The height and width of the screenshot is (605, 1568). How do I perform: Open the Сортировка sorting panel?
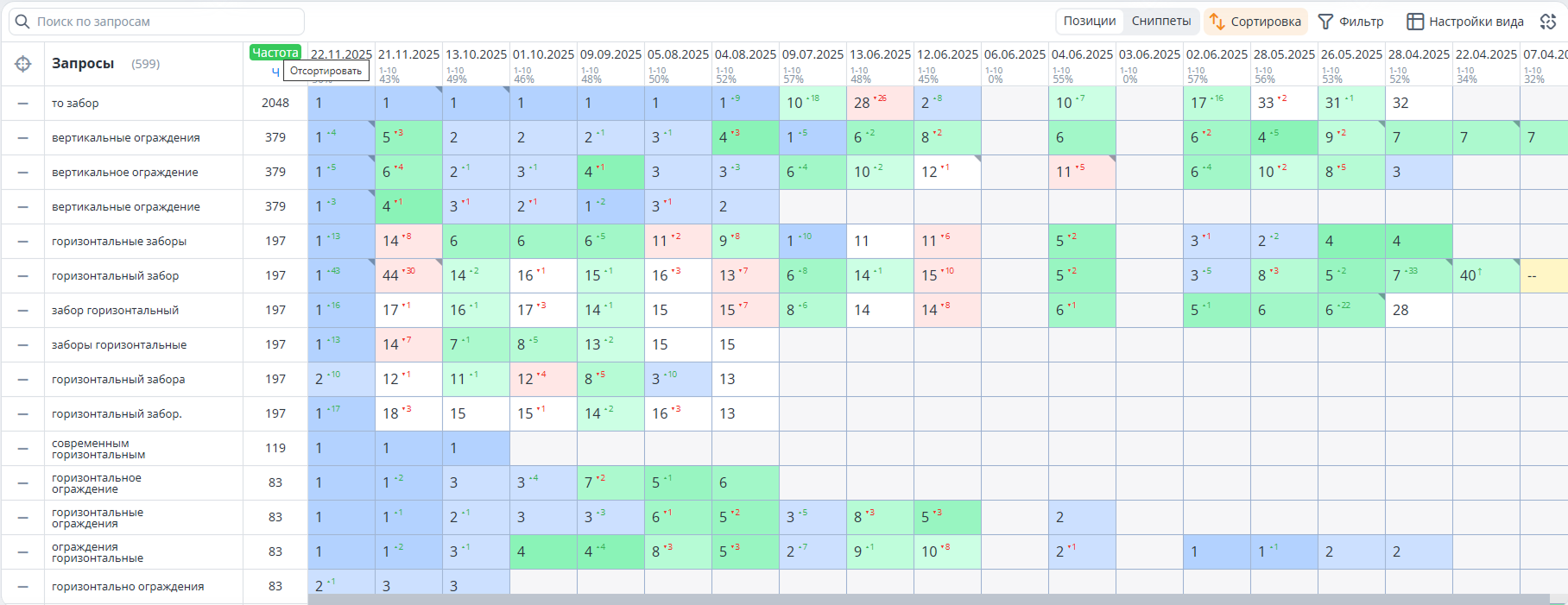[x=1255, y=22]
